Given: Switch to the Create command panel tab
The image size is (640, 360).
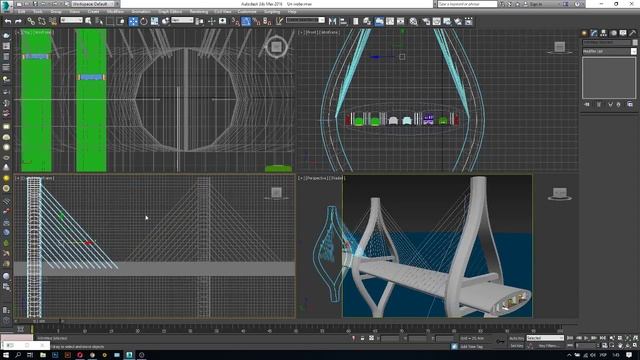Looking at the screenshot, I should 584,33.
